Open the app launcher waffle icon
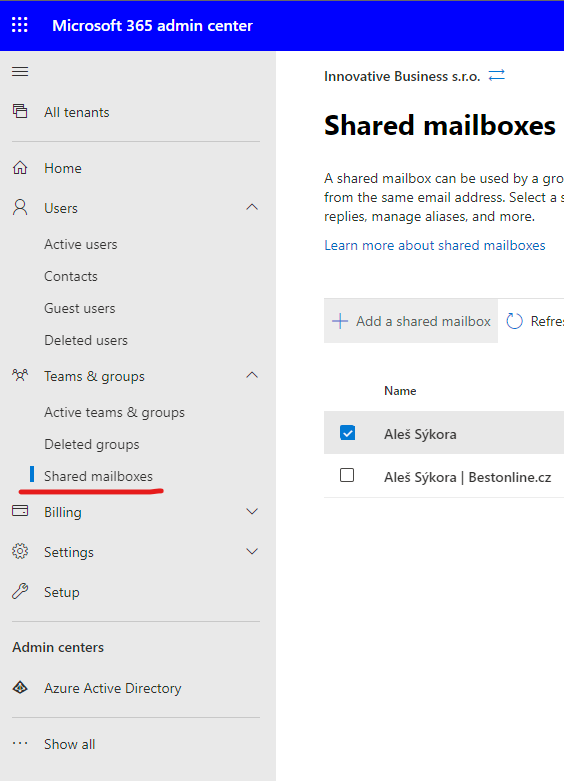The image size is (564, 781). point(20,25)
